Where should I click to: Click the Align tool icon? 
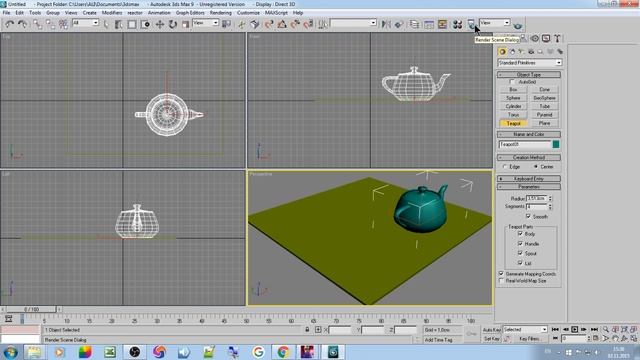(398, 24)
